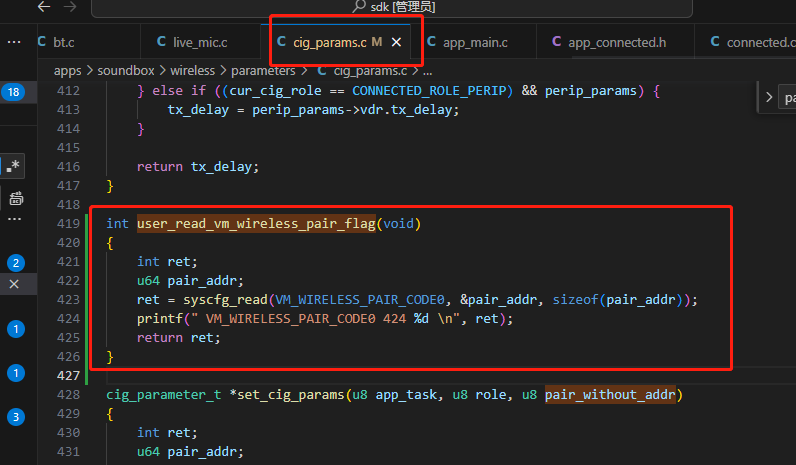Click the sdk command center search field
The image size is (796, 465).
[392, 7]
